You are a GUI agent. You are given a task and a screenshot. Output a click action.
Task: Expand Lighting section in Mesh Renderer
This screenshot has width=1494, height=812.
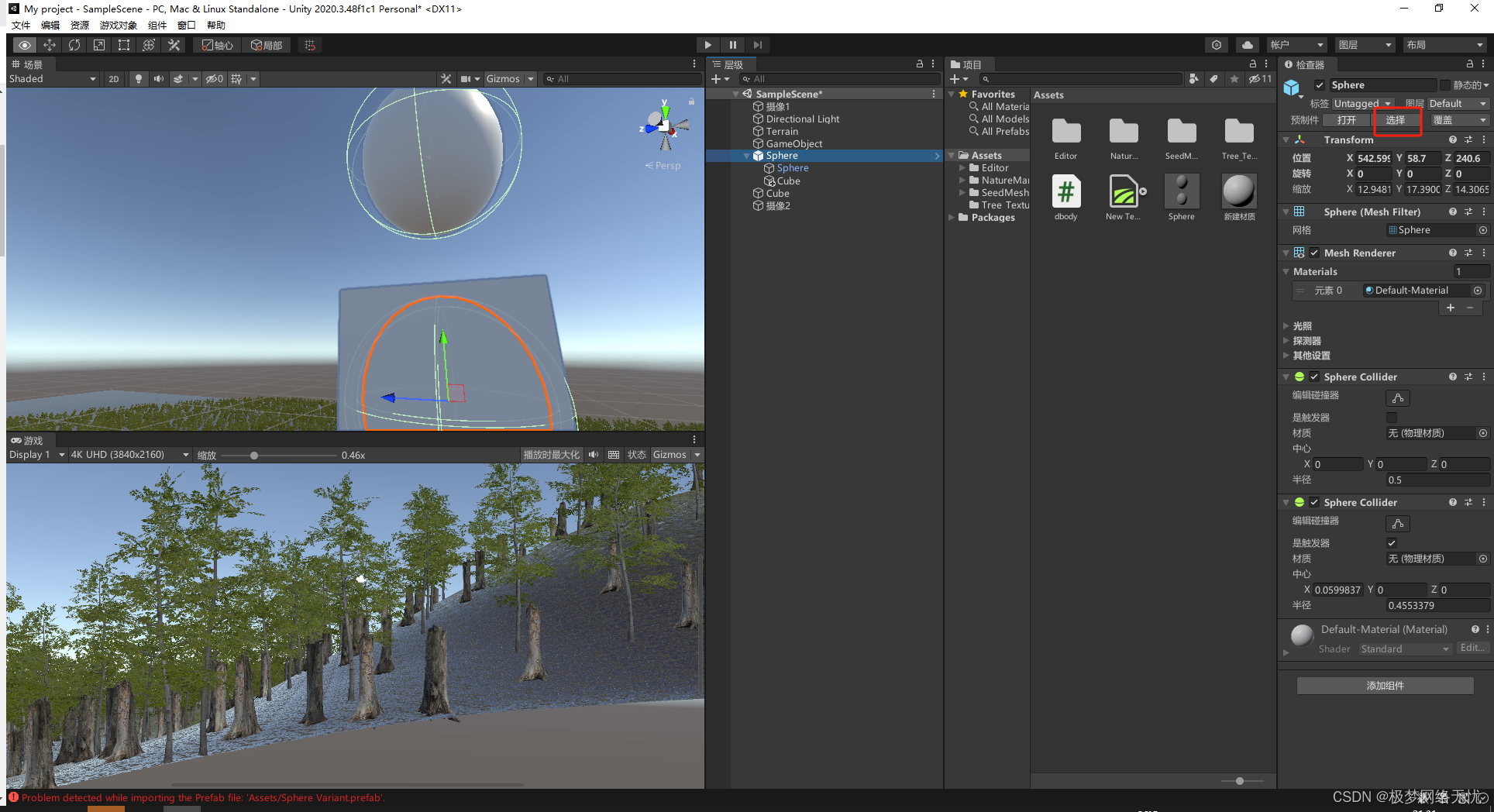1286,326
